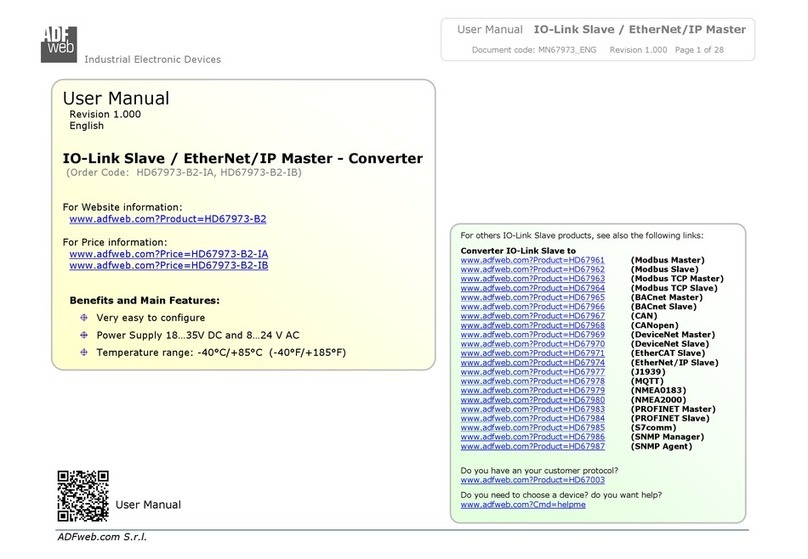The height and width of the screenshot is (559, 808).
Task: Open customer protocol link HD67003
Action: 532,480
